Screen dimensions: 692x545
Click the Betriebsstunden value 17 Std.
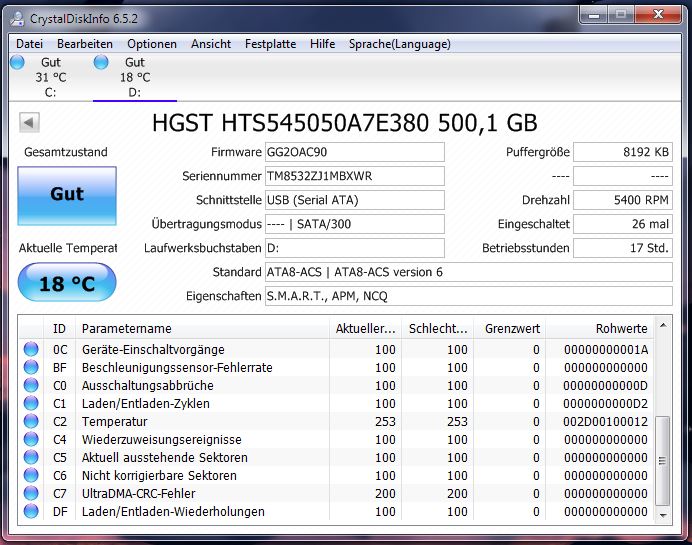pyautogui.click(x=623, y=248)
